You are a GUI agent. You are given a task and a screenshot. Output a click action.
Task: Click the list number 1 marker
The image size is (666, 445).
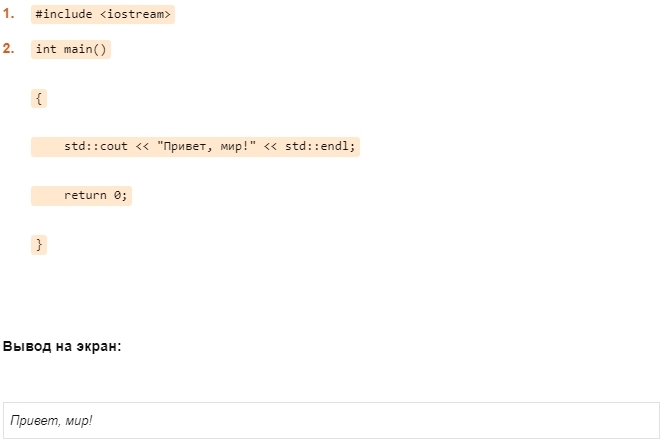[8, 14]
